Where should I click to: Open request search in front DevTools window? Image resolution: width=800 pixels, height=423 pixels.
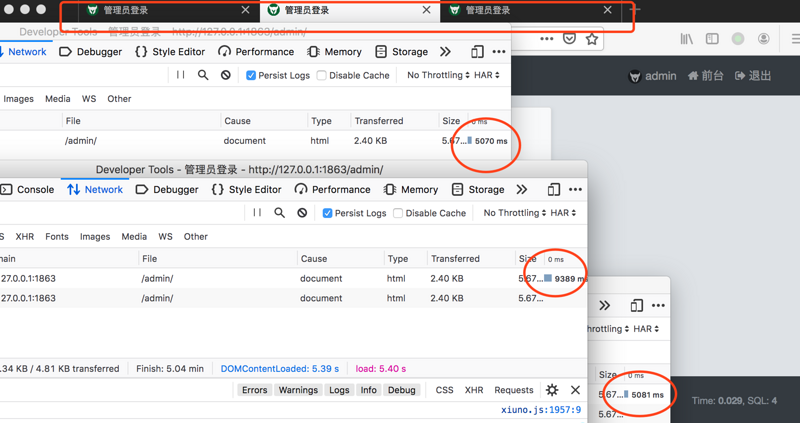pos(280,213)
